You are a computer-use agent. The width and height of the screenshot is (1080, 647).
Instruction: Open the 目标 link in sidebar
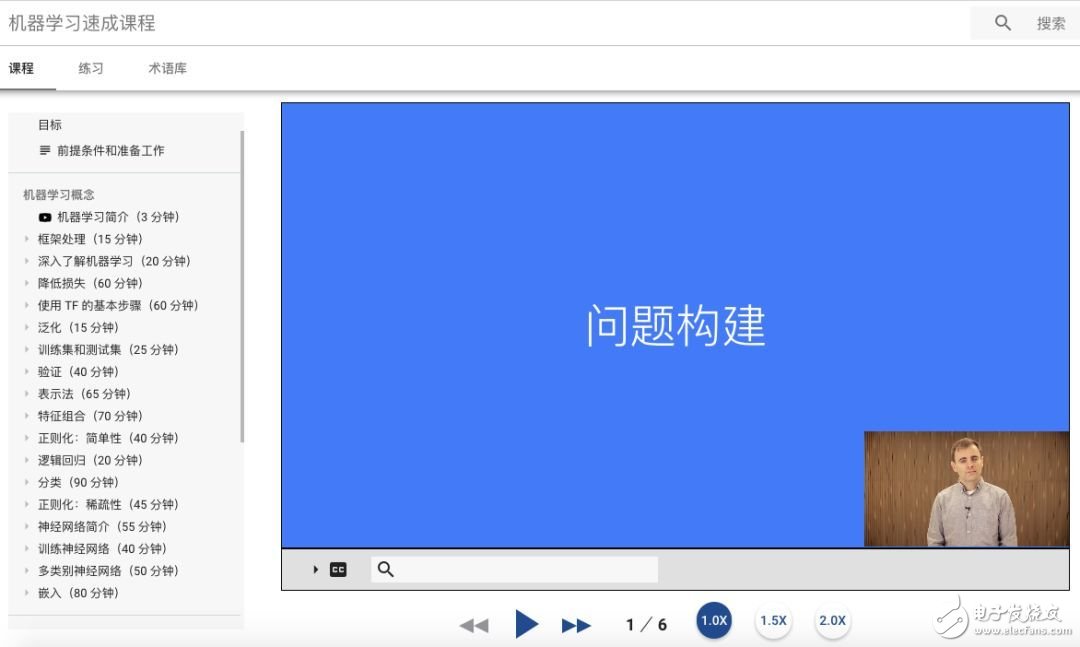(x=50, y=125)
